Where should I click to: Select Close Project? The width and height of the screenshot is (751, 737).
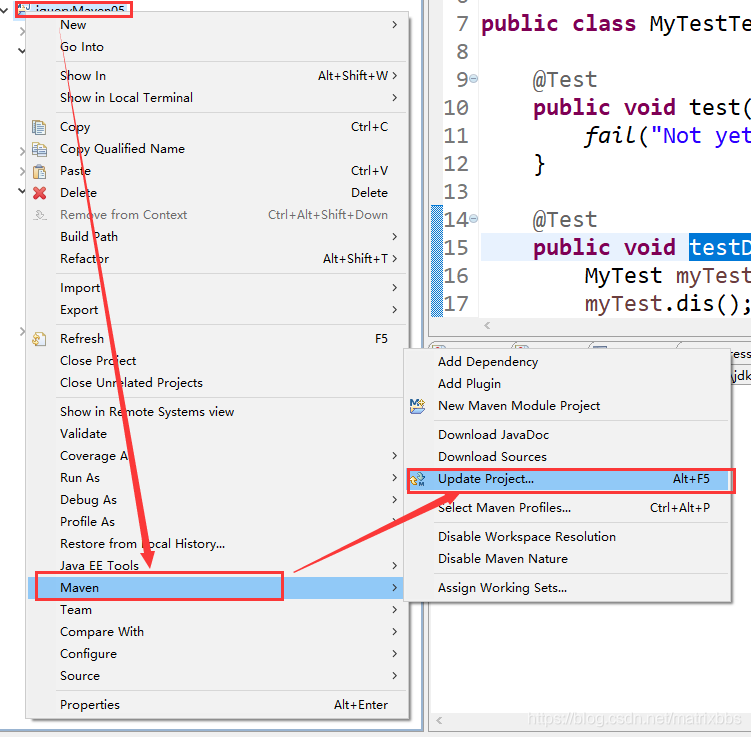(217, 361)
